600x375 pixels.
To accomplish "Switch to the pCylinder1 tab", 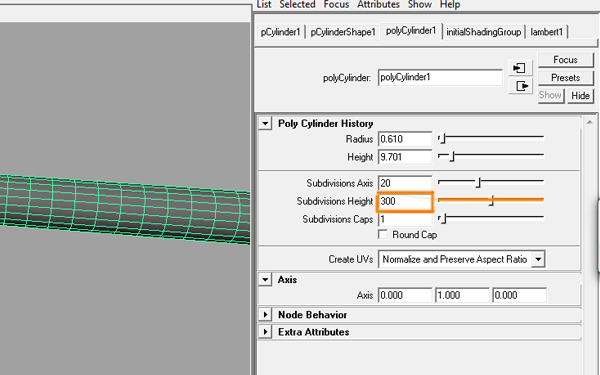I will point(280,32).
